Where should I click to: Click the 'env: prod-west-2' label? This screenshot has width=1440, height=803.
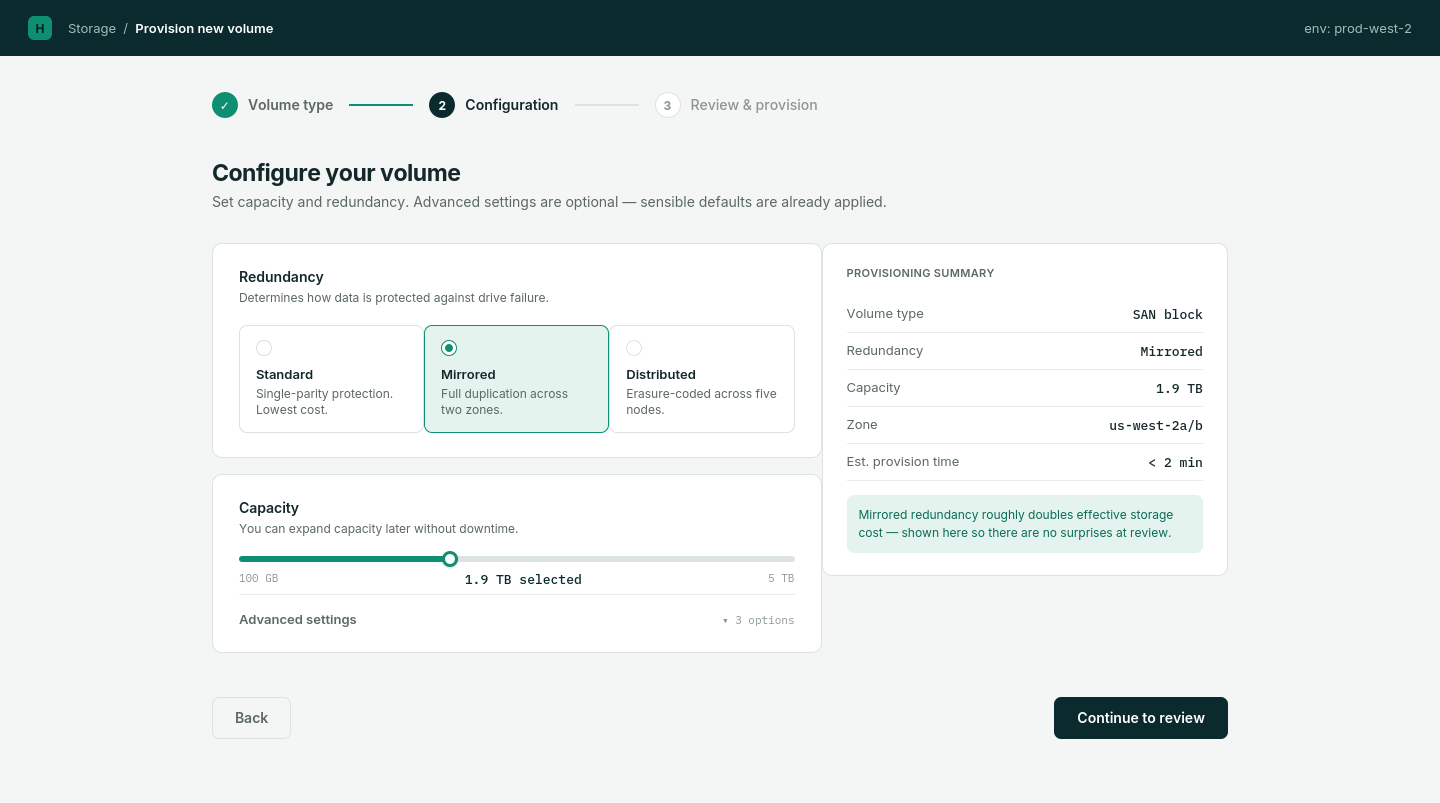click(x=1358, y=28)
